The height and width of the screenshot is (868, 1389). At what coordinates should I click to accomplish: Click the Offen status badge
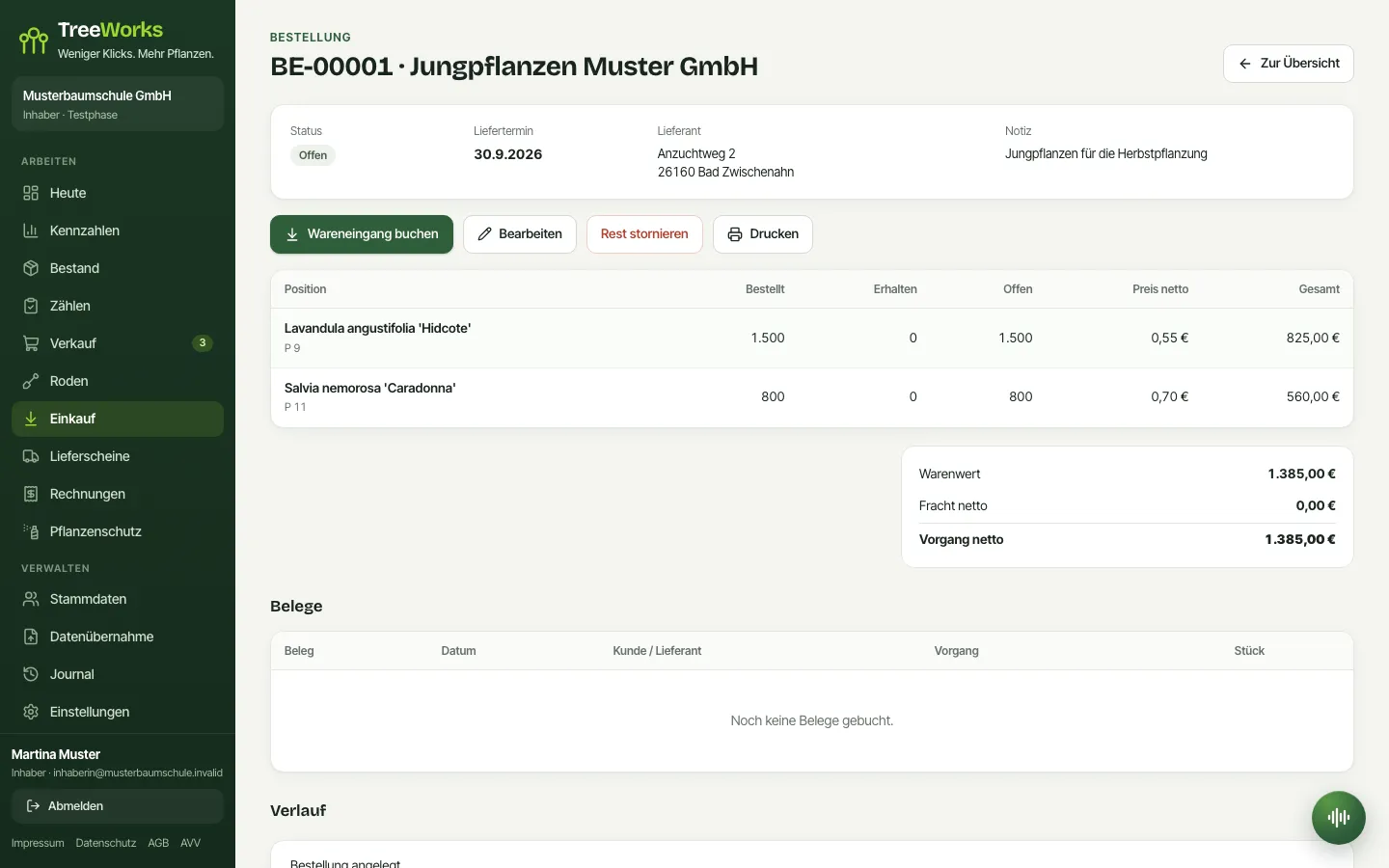pos(313,155)
